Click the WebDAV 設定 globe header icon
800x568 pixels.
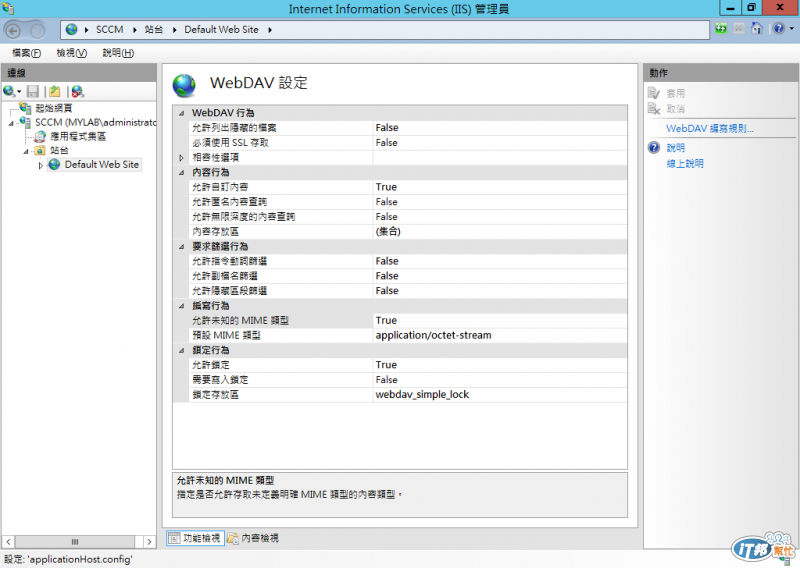coord(184,85)
